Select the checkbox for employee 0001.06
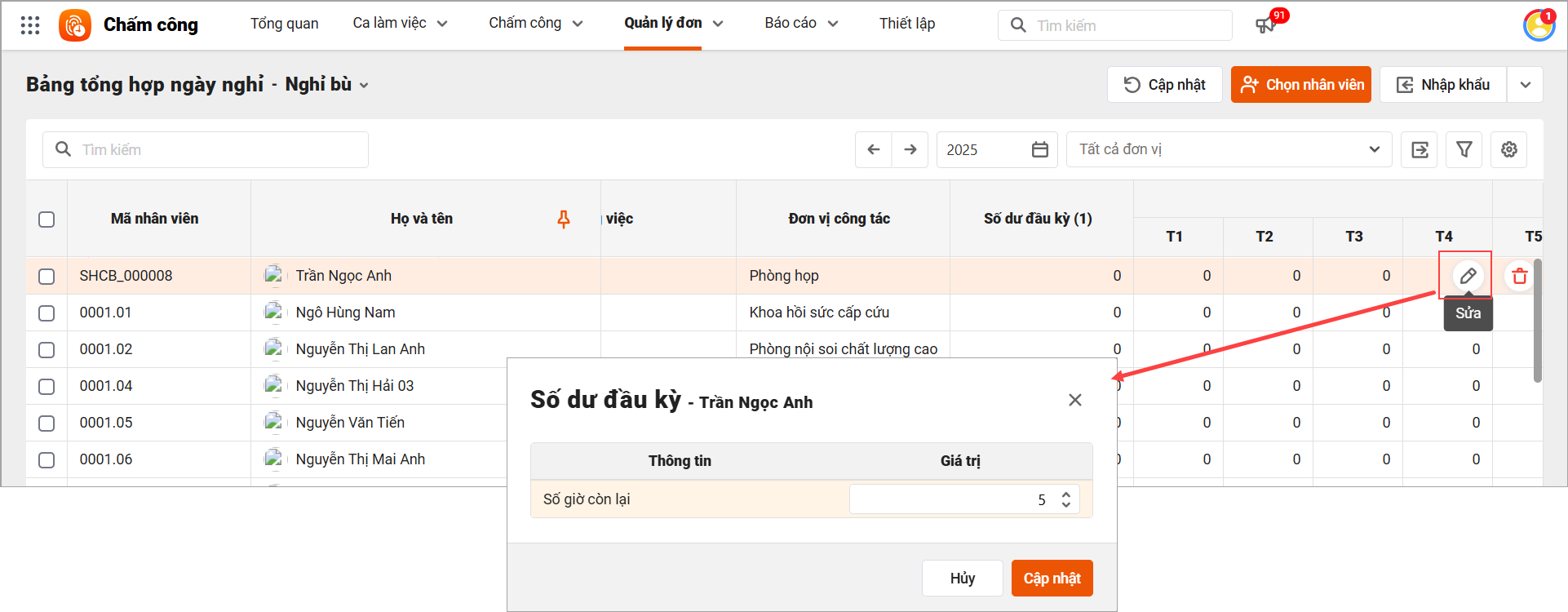This screenshot has width=1568, height=612. 47,459
